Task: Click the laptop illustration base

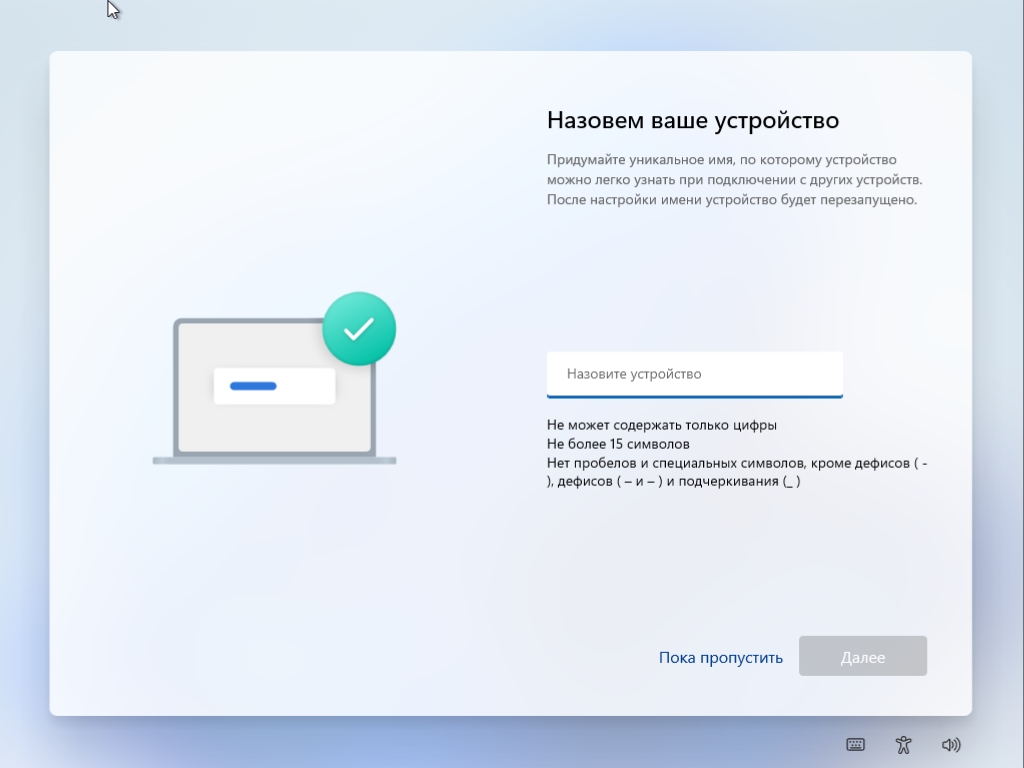Action: [274, 460]
